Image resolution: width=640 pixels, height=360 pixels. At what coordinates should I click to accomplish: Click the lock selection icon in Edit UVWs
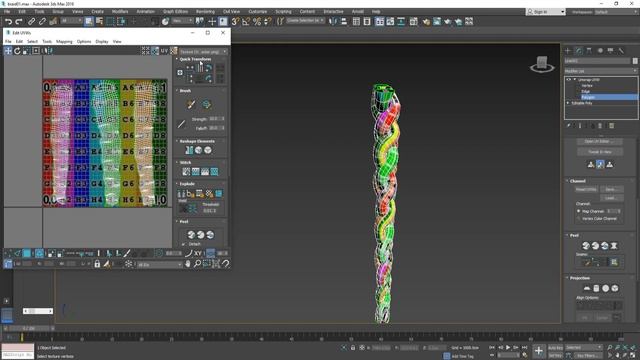(x=97, y=264)
